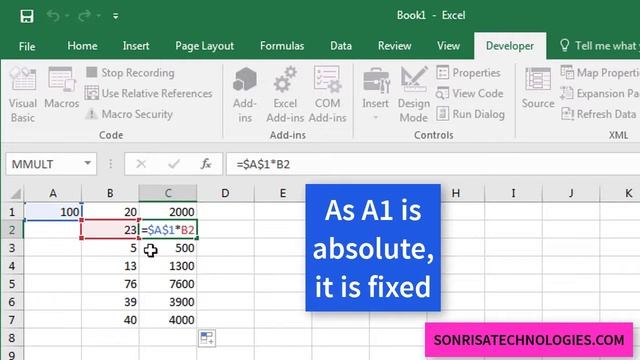Open the Visual Basic editor

(x=23, y=95)
